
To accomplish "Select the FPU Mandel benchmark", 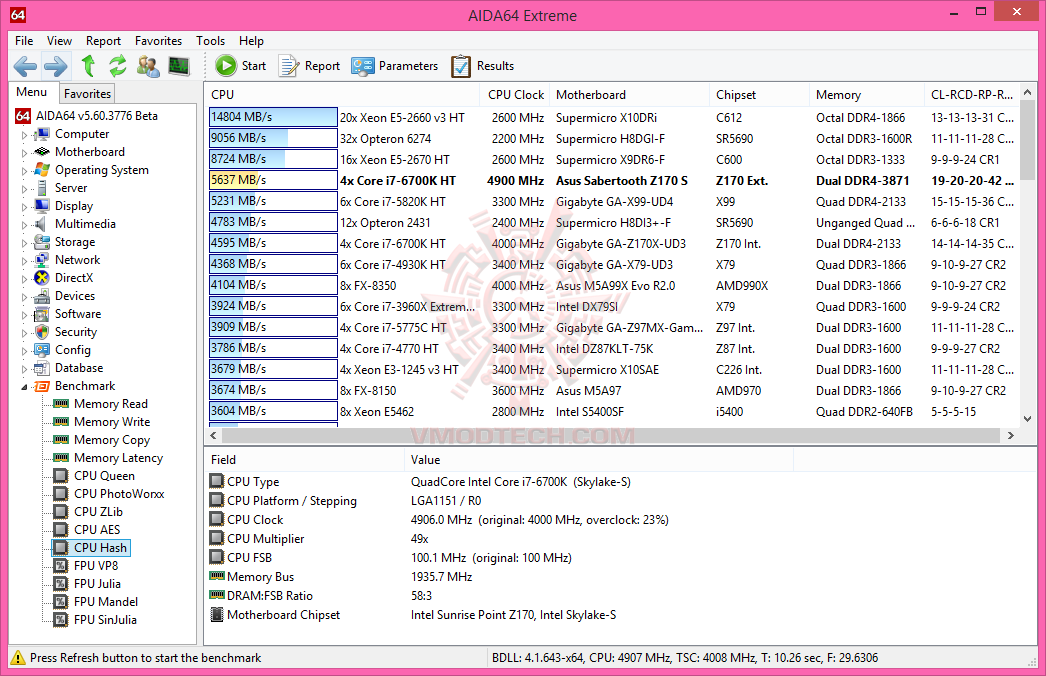I will click(x=105, y=601).
